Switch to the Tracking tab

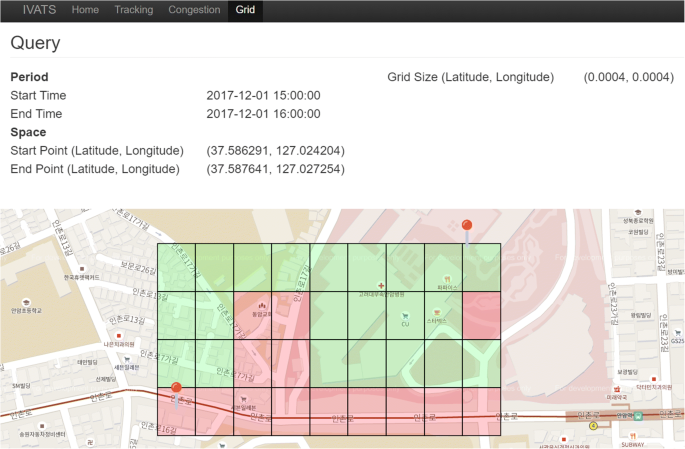pos(133,10)
